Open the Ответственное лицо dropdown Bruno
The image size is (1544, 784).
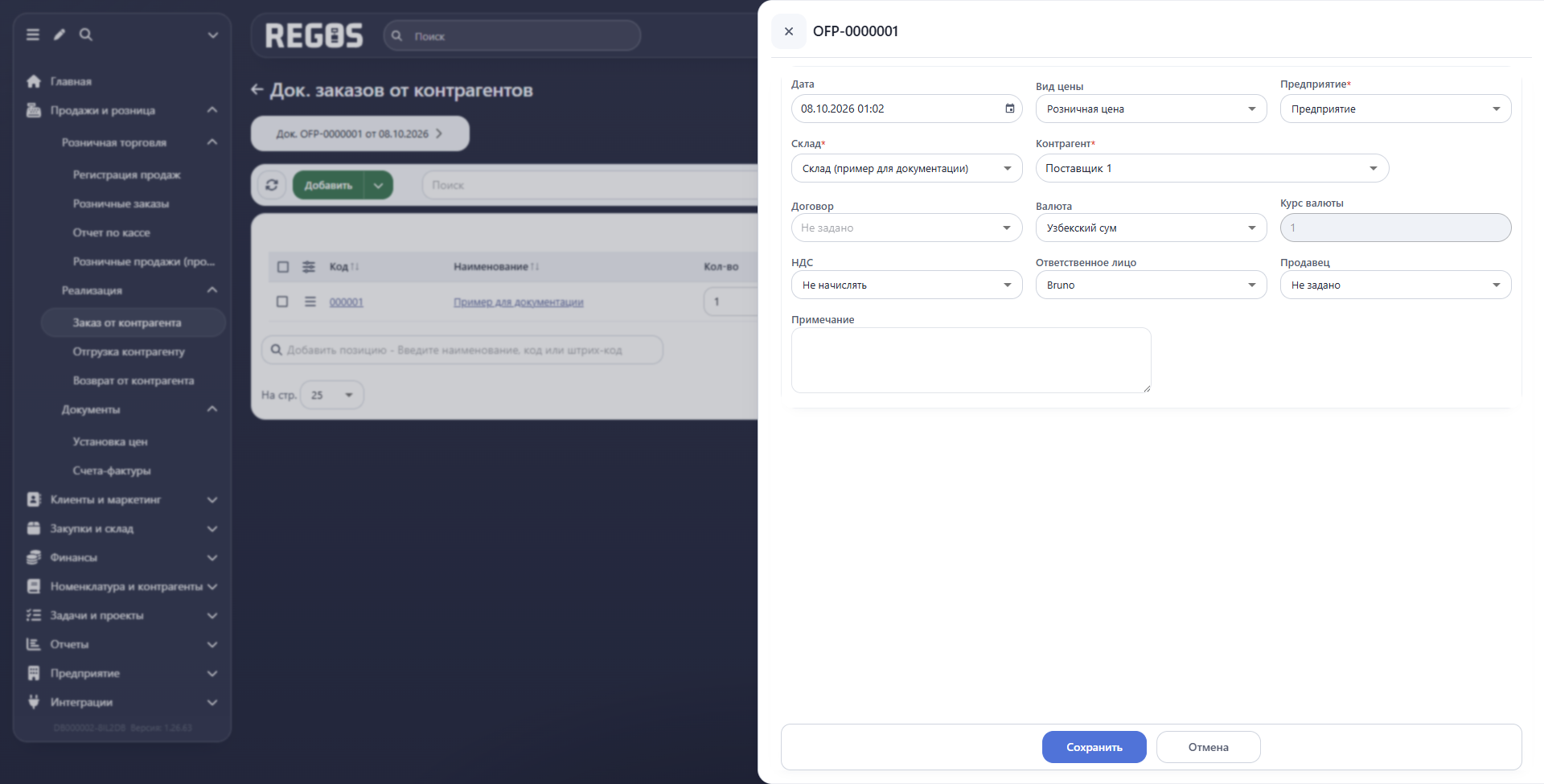coord(1151,285)
